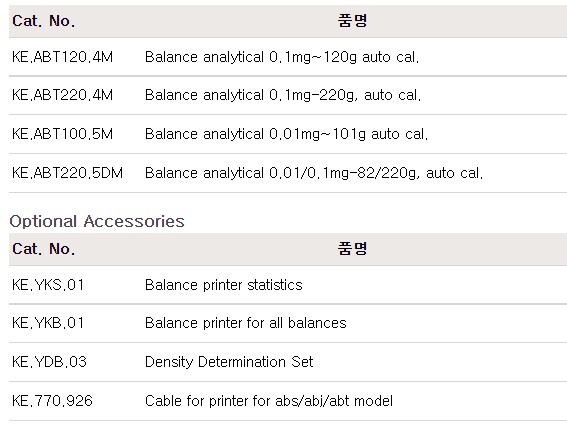Select the KE.YDB.03 catalog number
Image resolution: width=567 pixels, height=436 pixels.
point(50,362)
